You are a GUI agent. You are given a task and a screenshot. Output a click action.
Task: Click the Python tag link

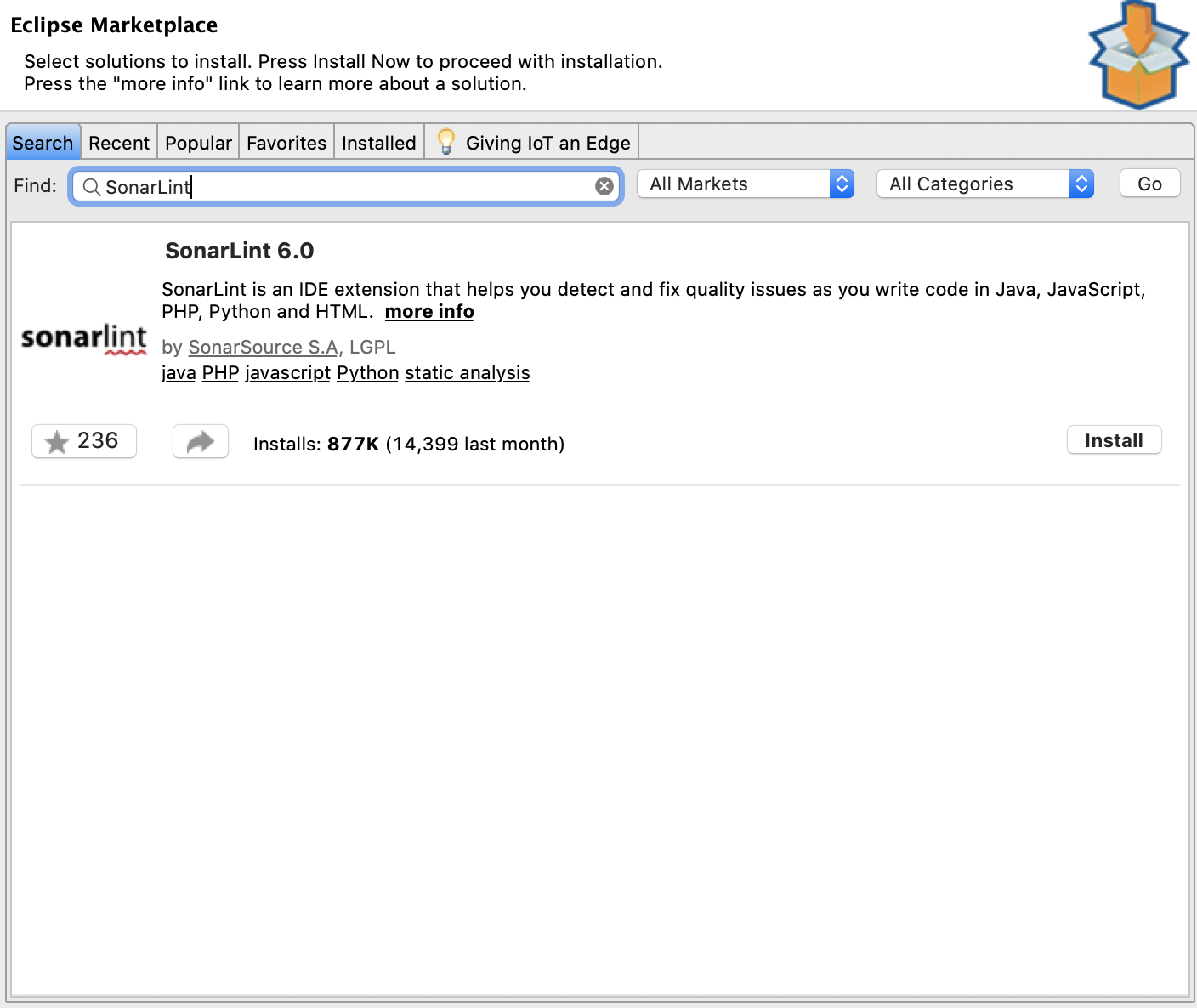[368, 373]
